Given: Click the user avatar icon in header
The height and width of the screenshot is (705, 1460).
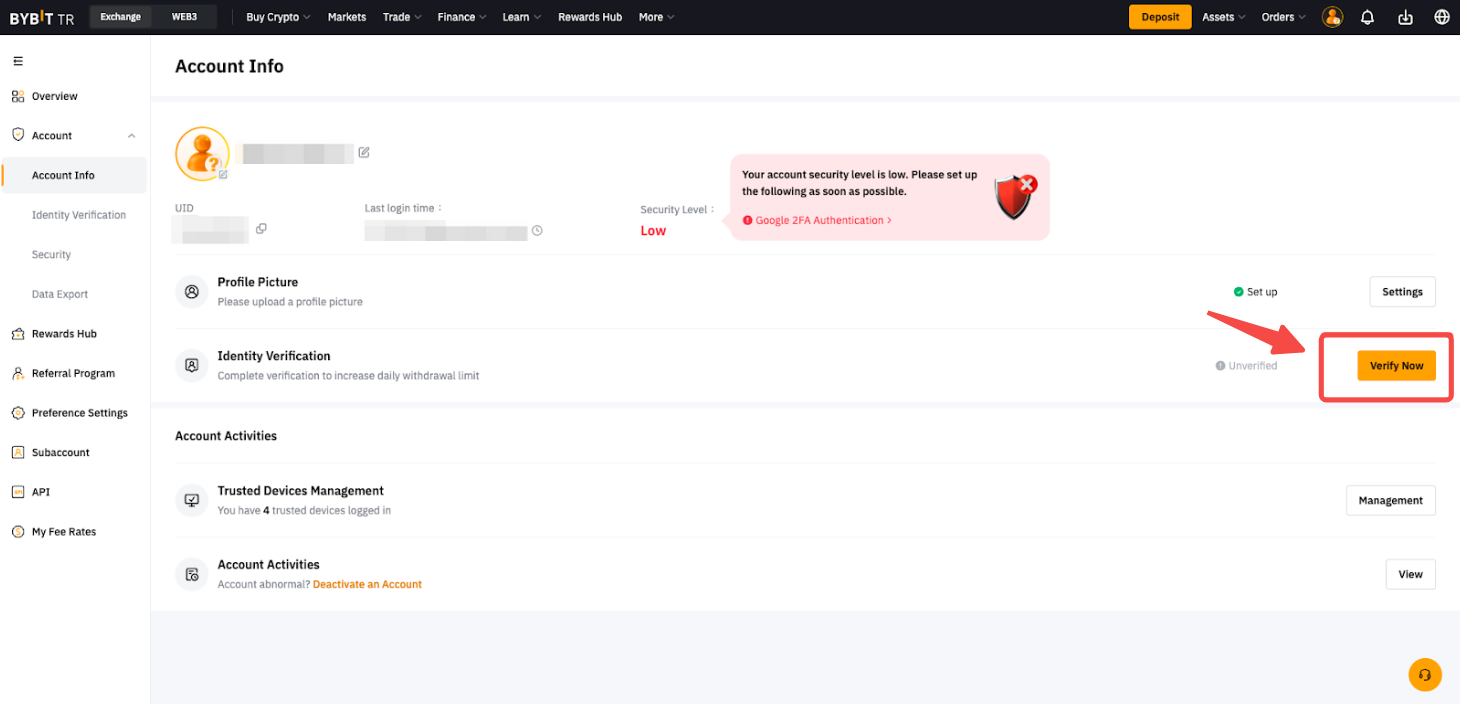Looking at the screenshot, I should (x=1332, y=17).
